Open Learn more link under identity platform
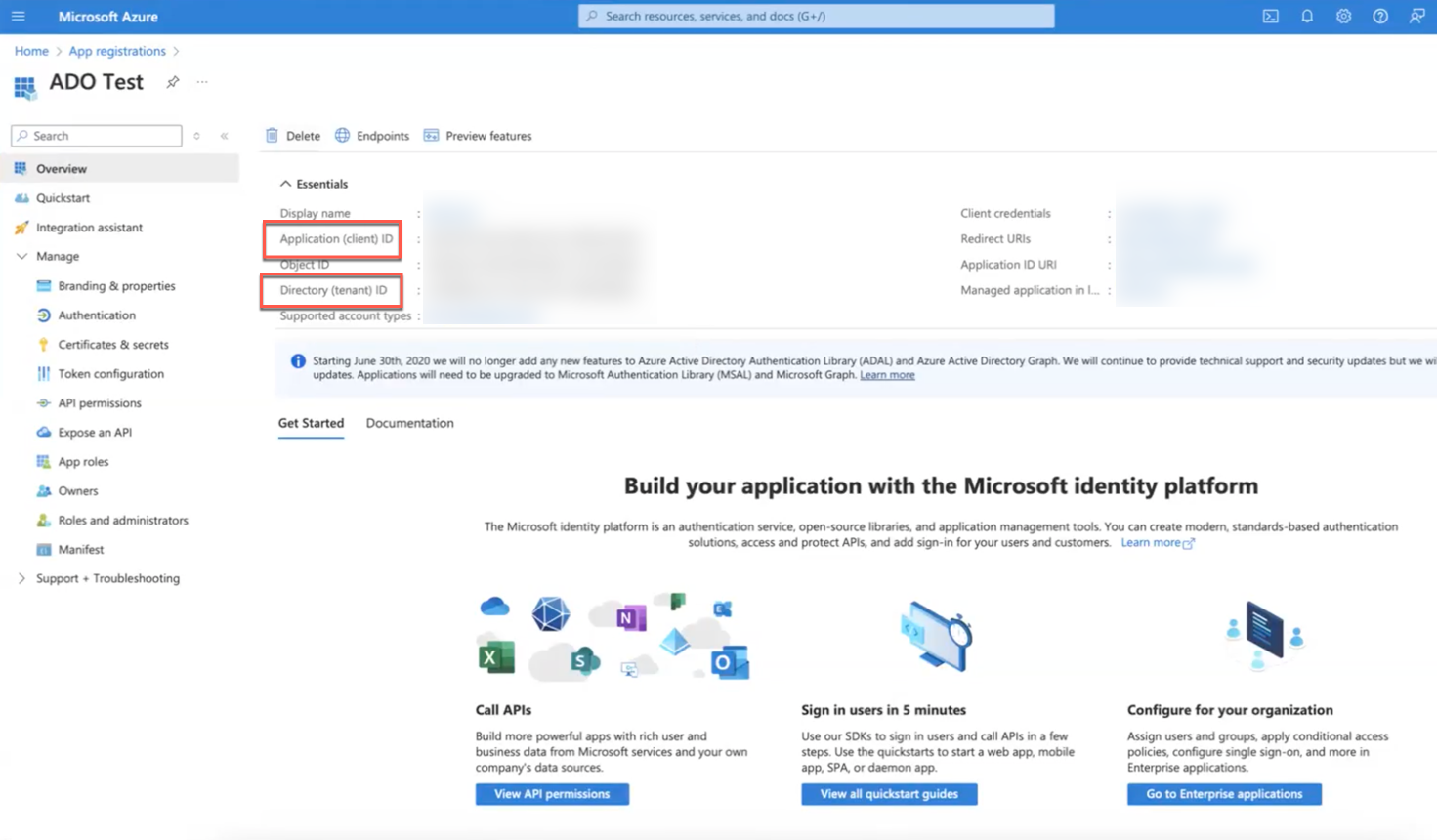Image resolution: width=1437 pixels, height=840 pixels. pos(1157,543)
